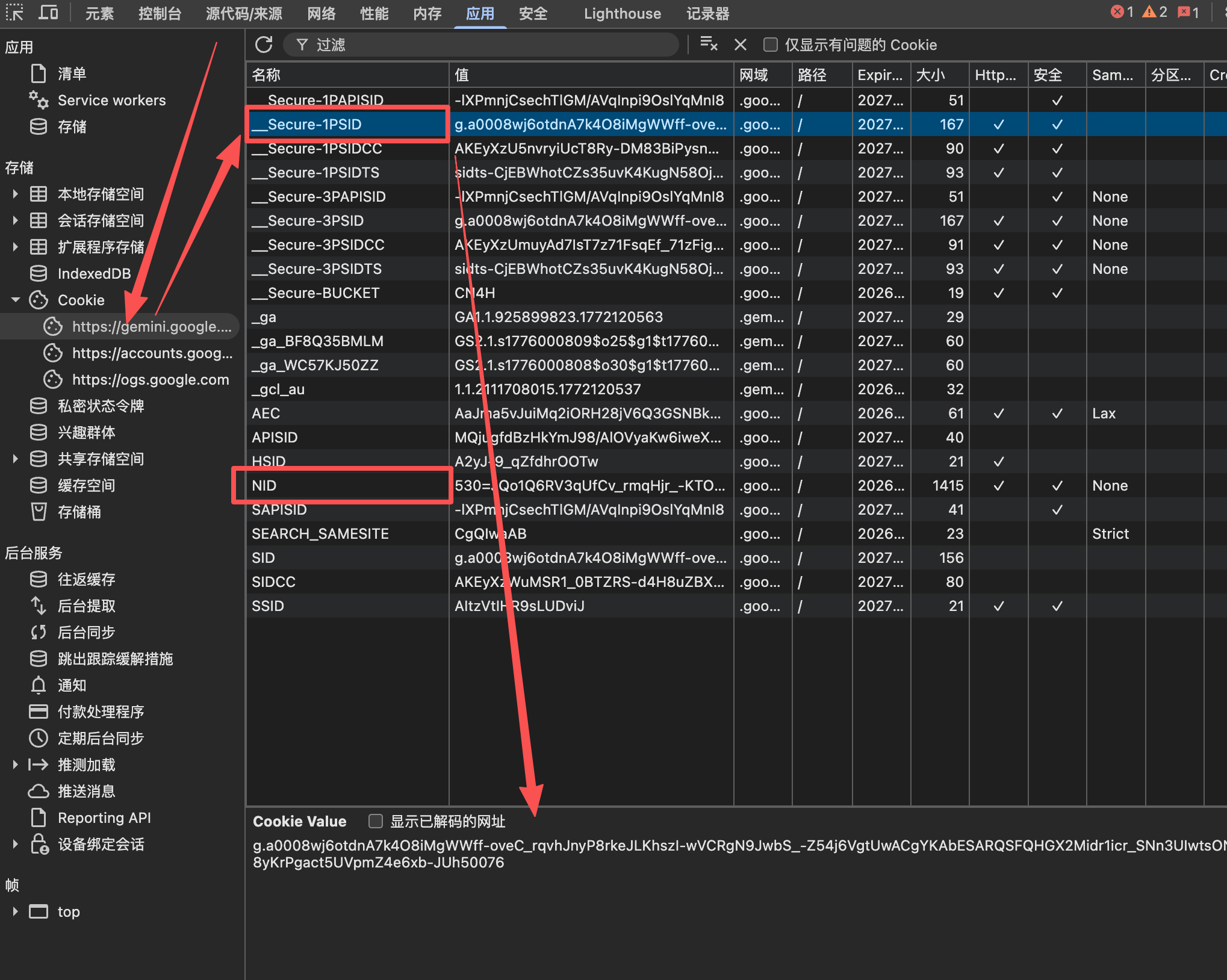
Task: Switch to the Lighthouse tab
Action: [622, 13]
